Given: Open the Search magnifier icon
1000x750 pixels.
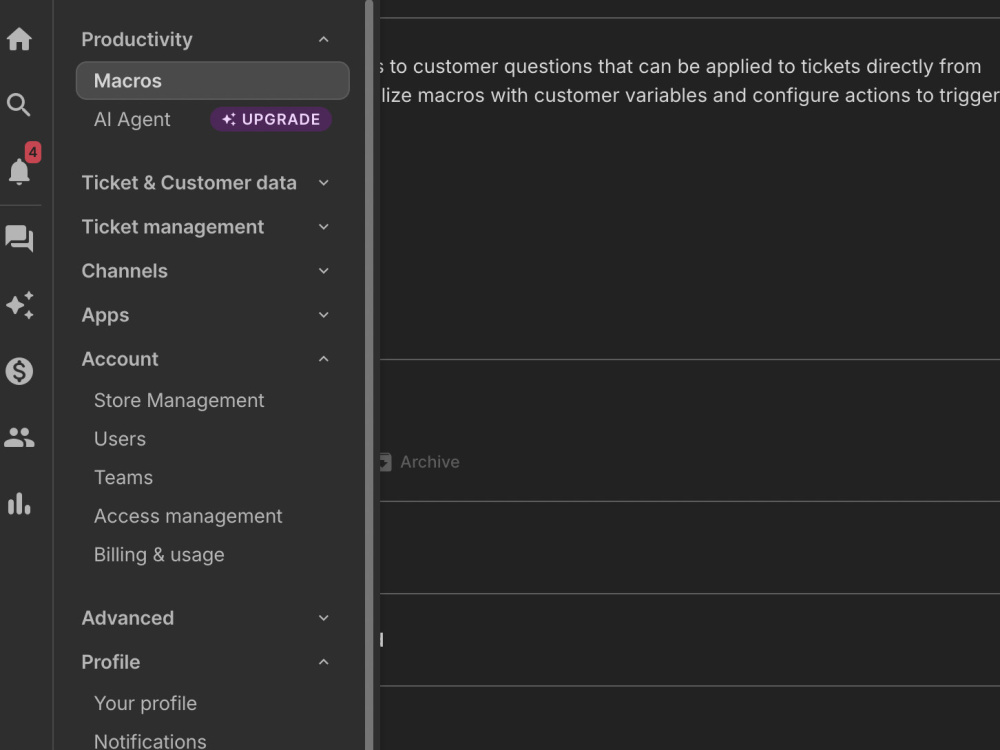Looking at the screenshot, I should click(x=18, y=105).
